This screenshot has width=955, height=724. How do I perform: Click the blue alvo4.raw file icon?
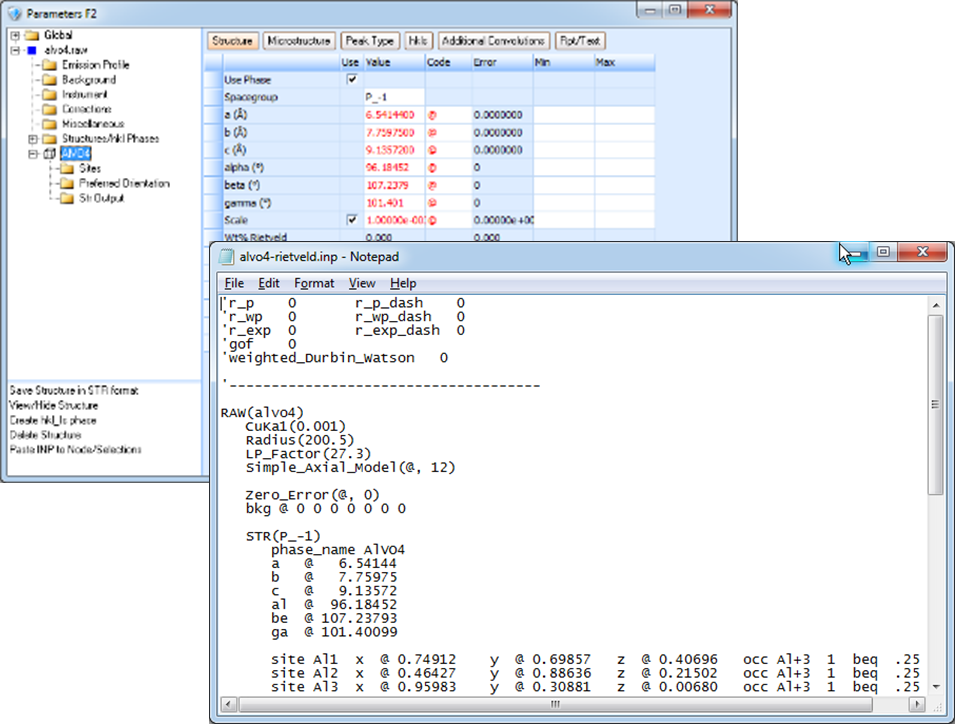(33, 50)
